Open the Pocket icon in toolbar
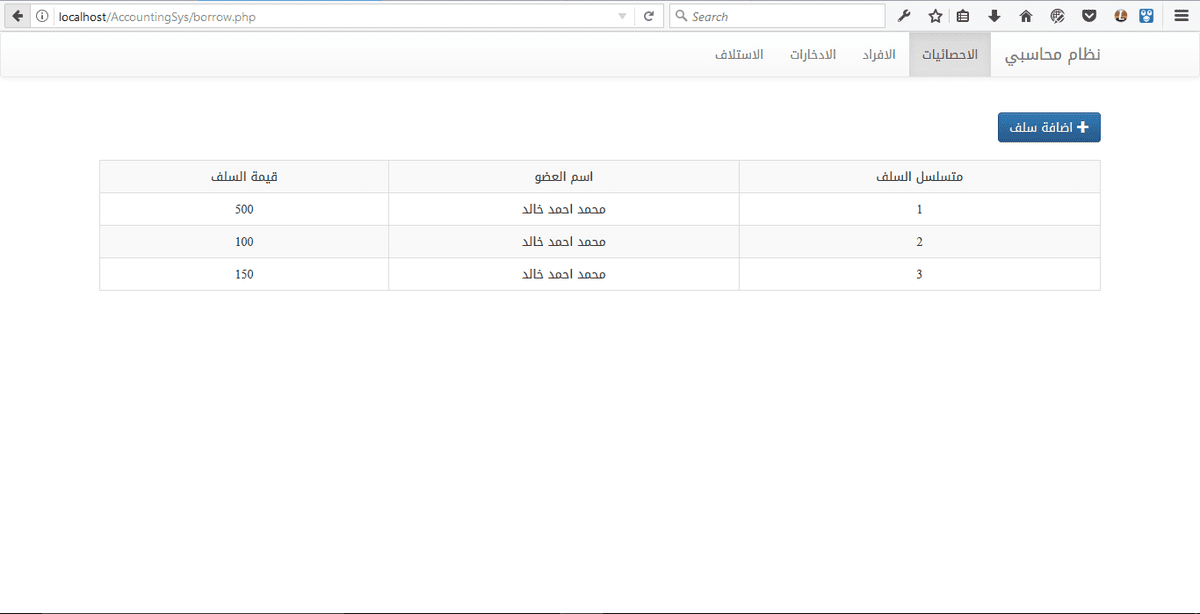 (x=1090, y=16)
